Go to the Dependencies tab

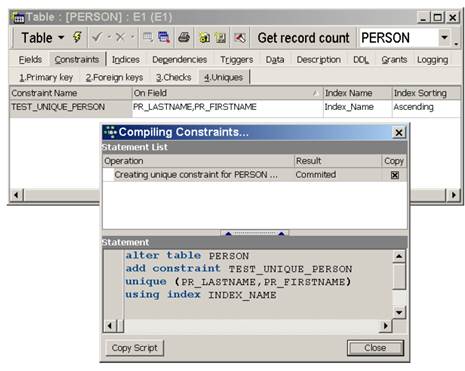coord(180,60)
